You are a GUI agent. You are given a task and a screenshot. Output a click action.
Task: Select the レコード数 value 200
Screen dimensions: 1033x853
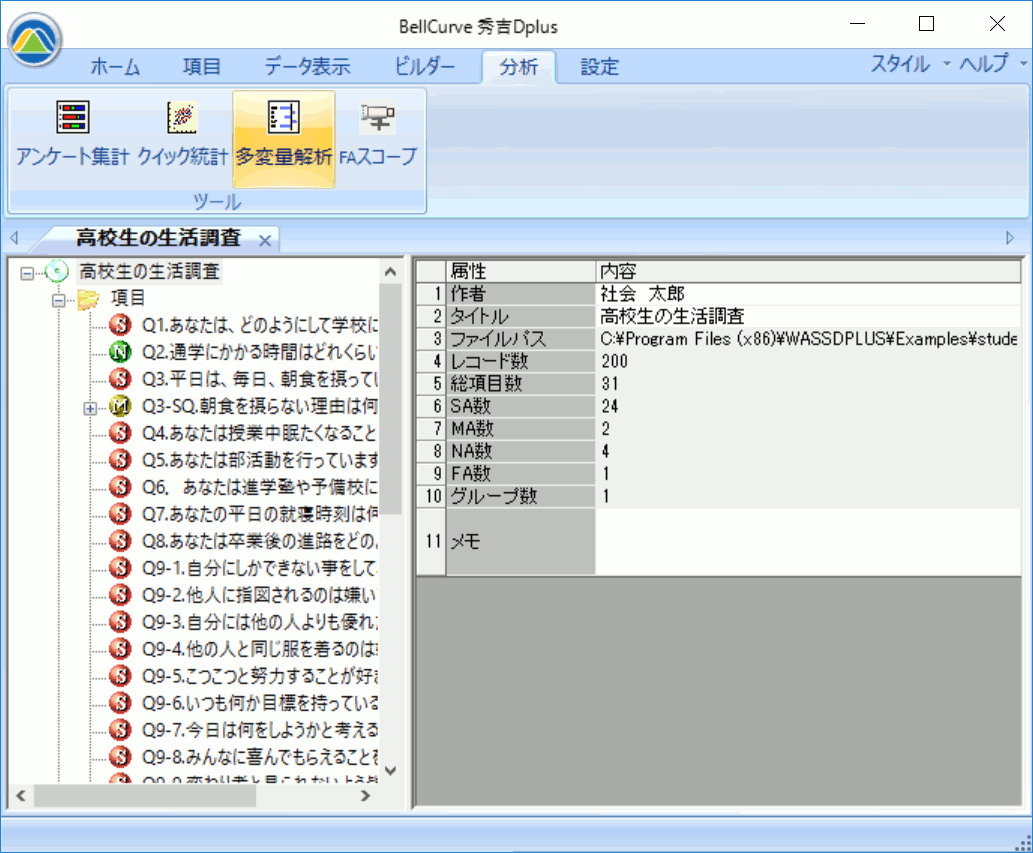click(x=809, y=361)
